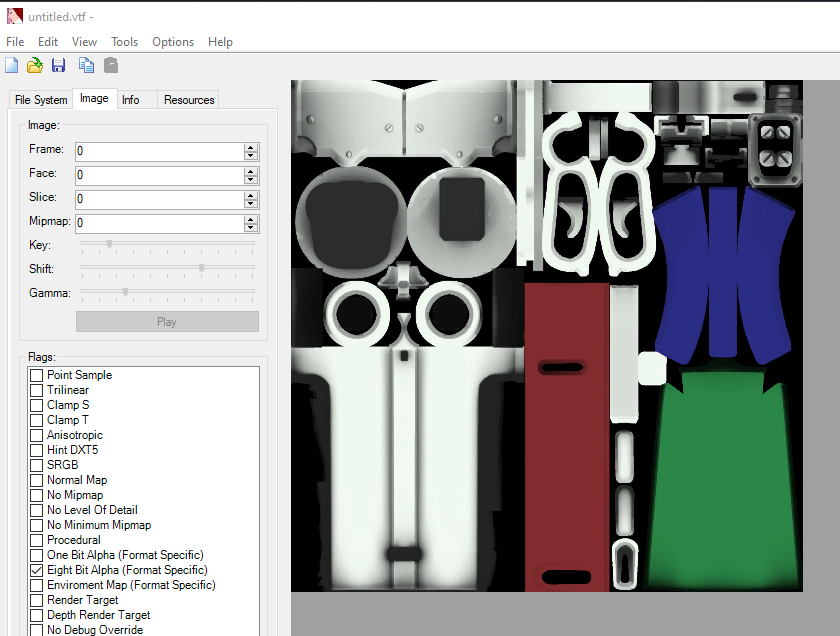The height and width of the screenshot is (636, 840).
Task: Open the Help menu
Action: [x=220, y=42]
